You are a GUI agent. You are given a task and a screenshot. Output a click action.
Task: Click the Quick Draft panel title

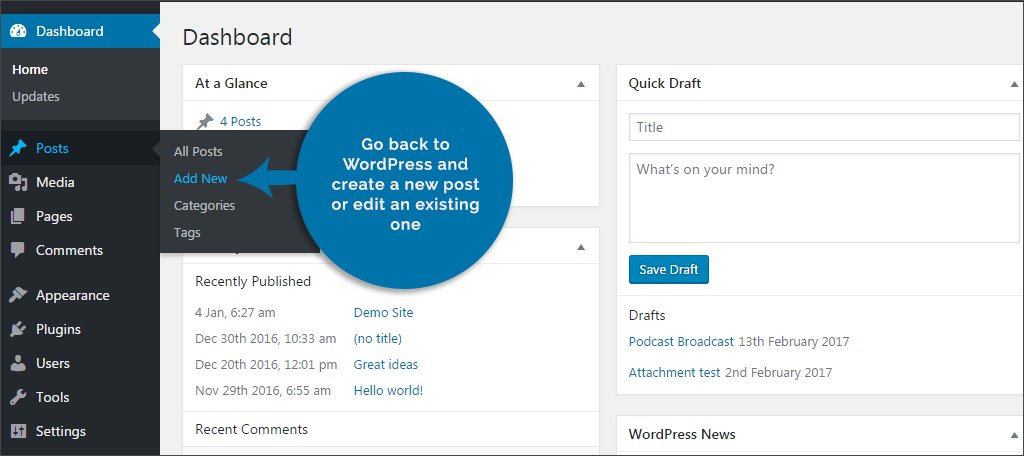[665, 83]
